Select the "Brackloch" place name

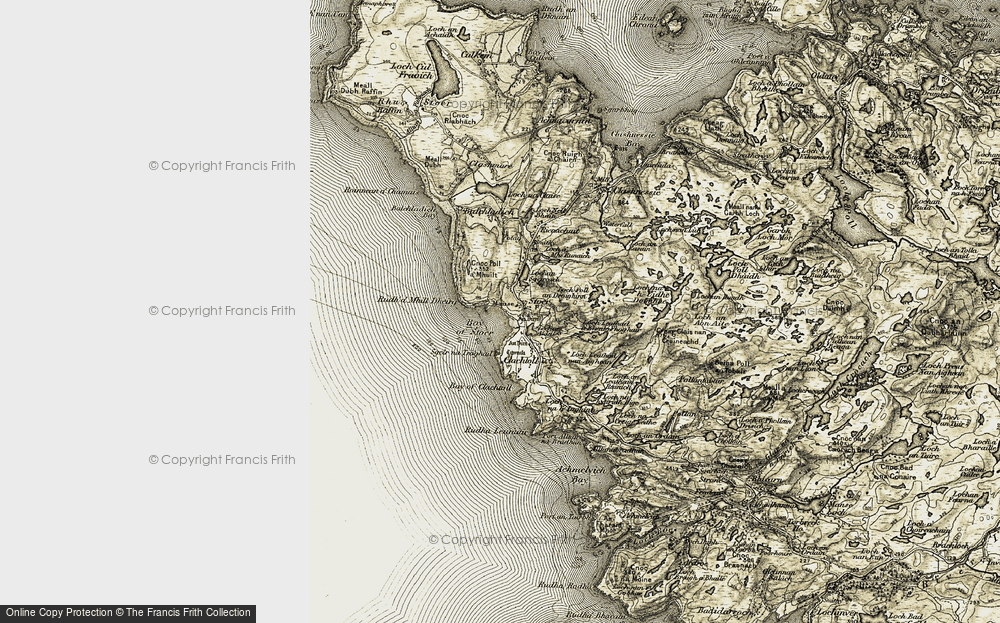tap(950, 546)
